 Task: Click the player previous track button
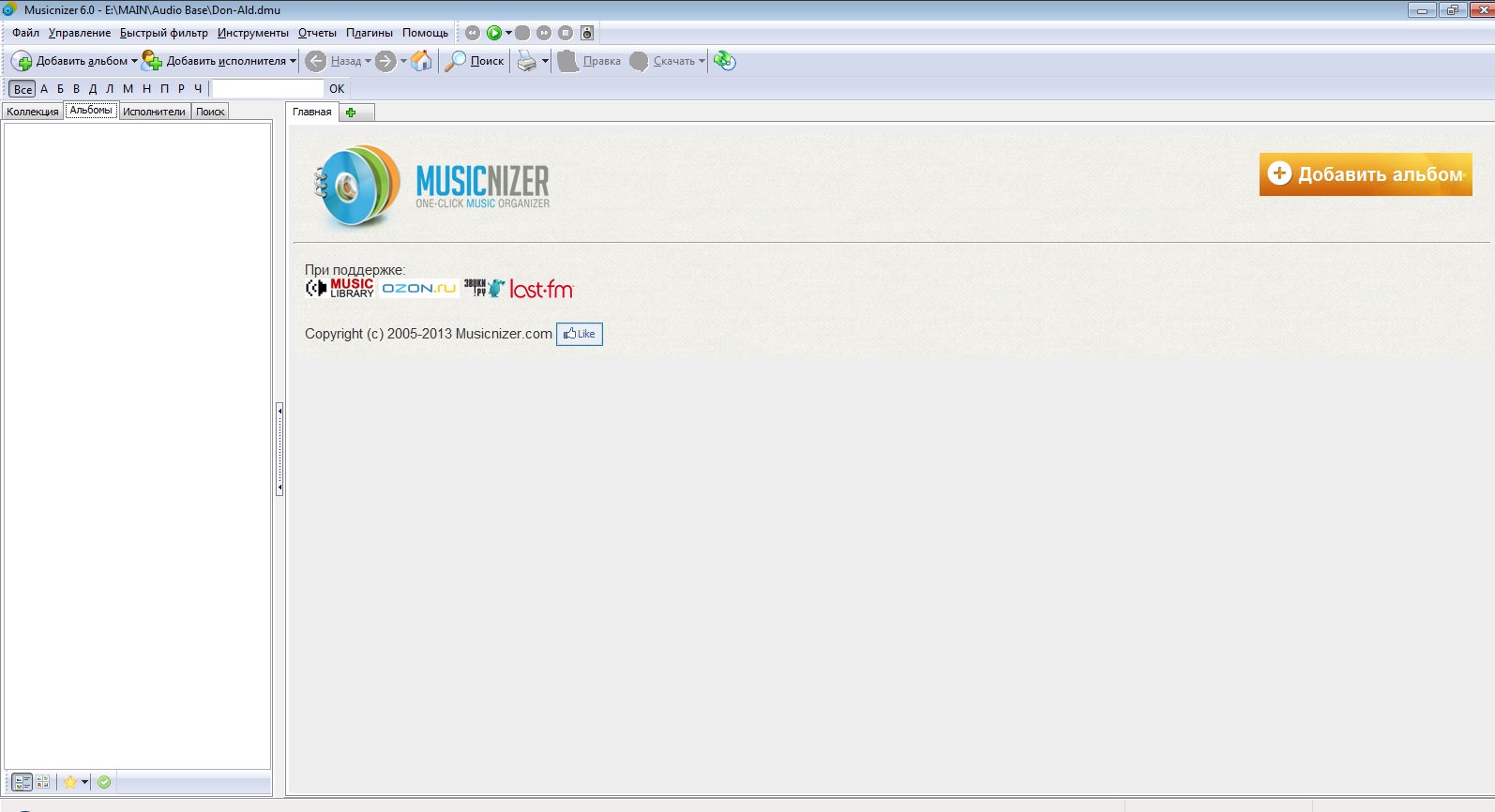(x=473, y=33)
